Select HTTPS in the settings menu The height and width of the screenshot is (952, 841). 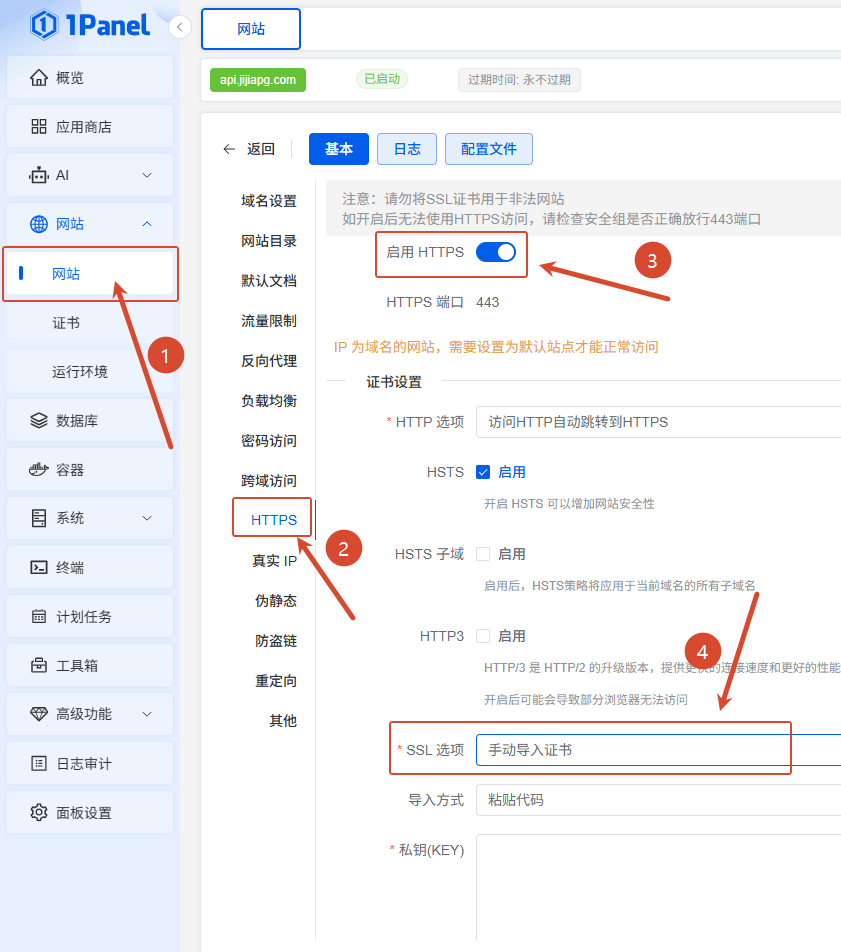274,520
